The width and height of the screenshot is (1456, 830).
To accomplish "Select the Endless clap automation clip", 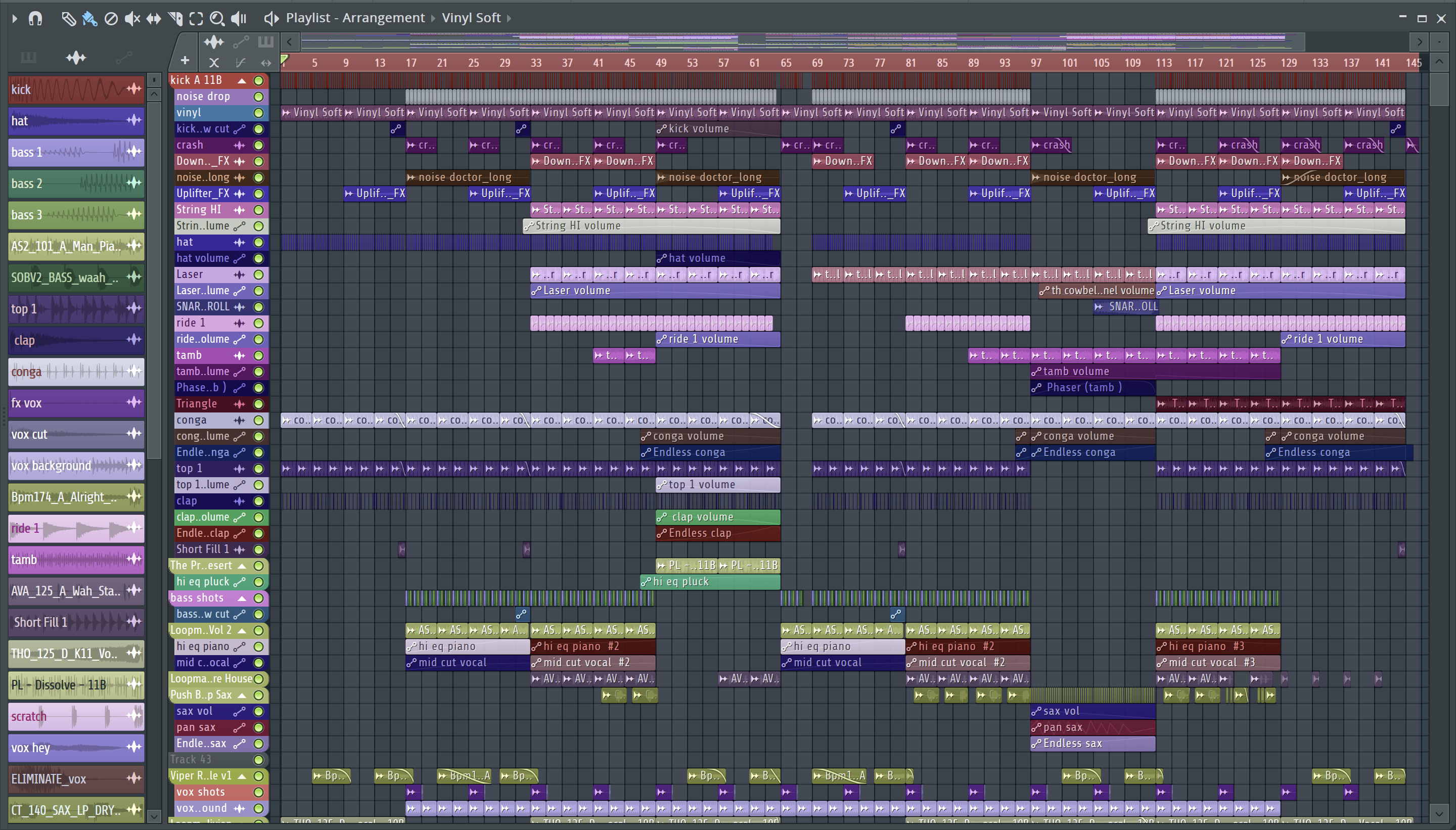I will click(x=718, y=534).
